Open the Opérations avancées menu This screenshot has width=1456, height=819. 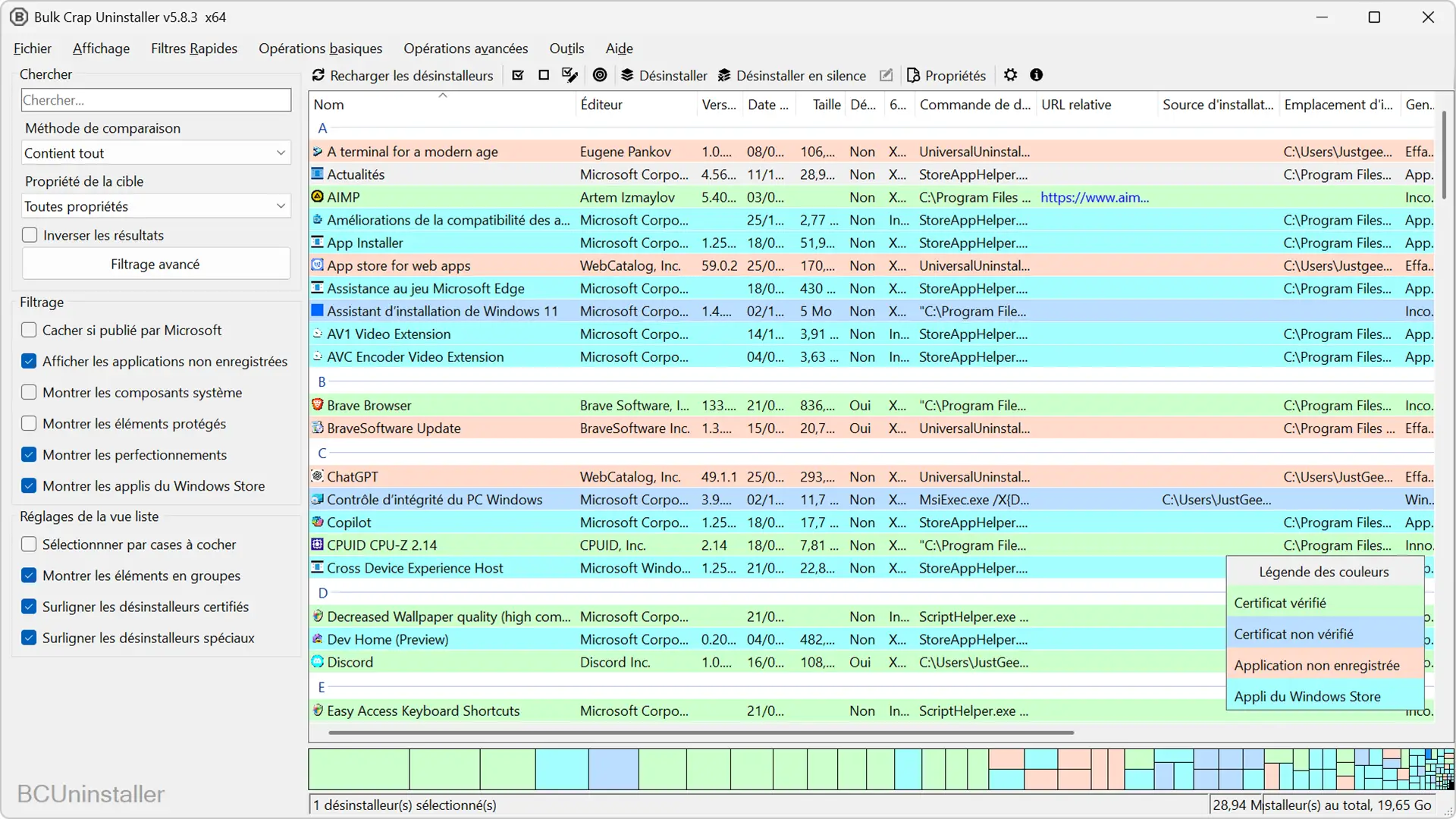(466, 49)
